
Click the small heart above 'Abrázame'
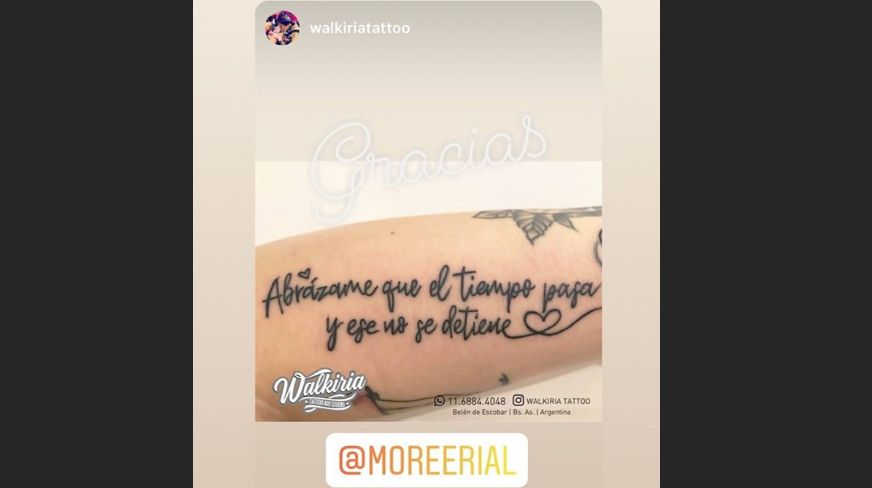304,273
